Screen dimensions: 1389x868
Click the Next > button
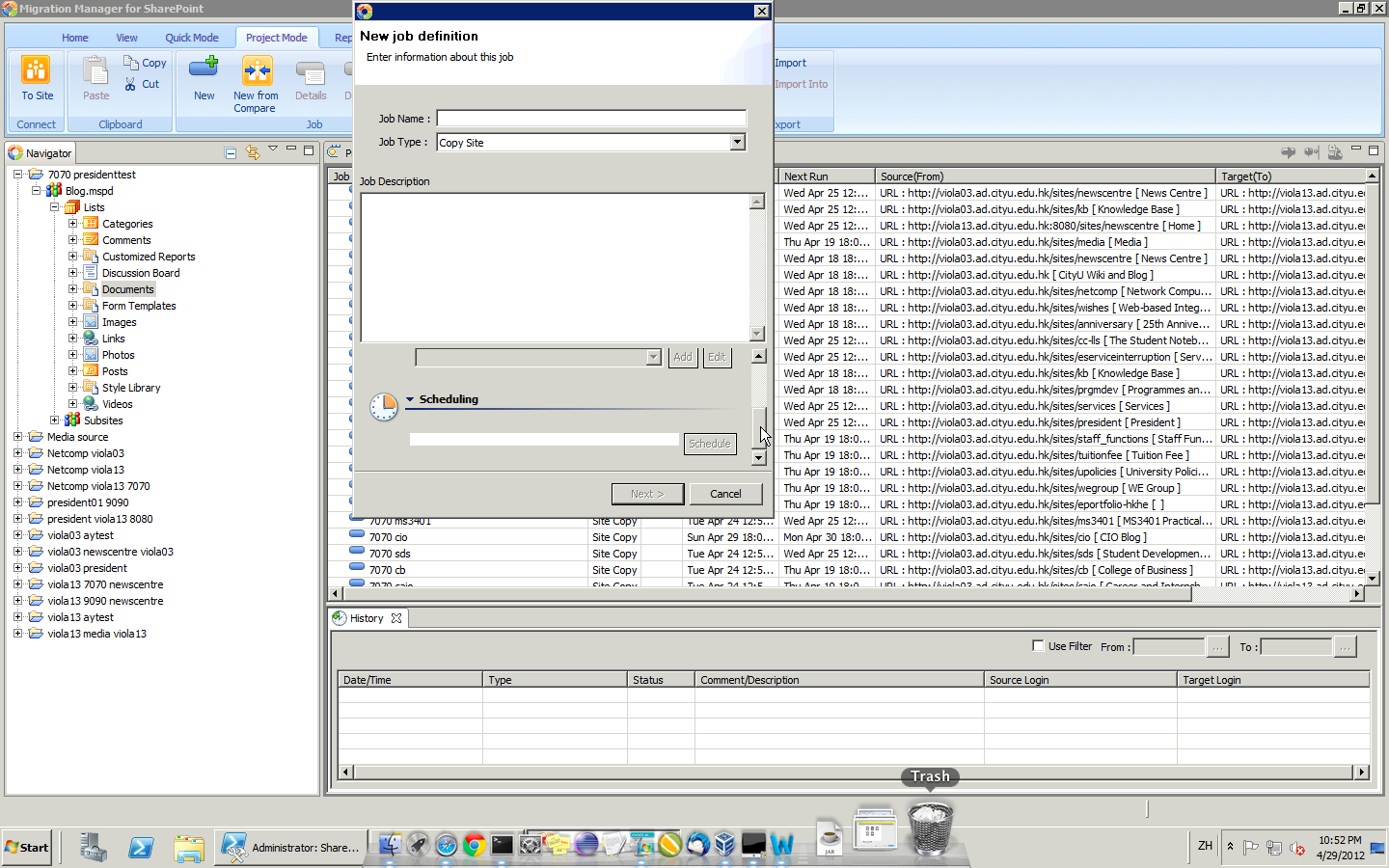(647, 494)
